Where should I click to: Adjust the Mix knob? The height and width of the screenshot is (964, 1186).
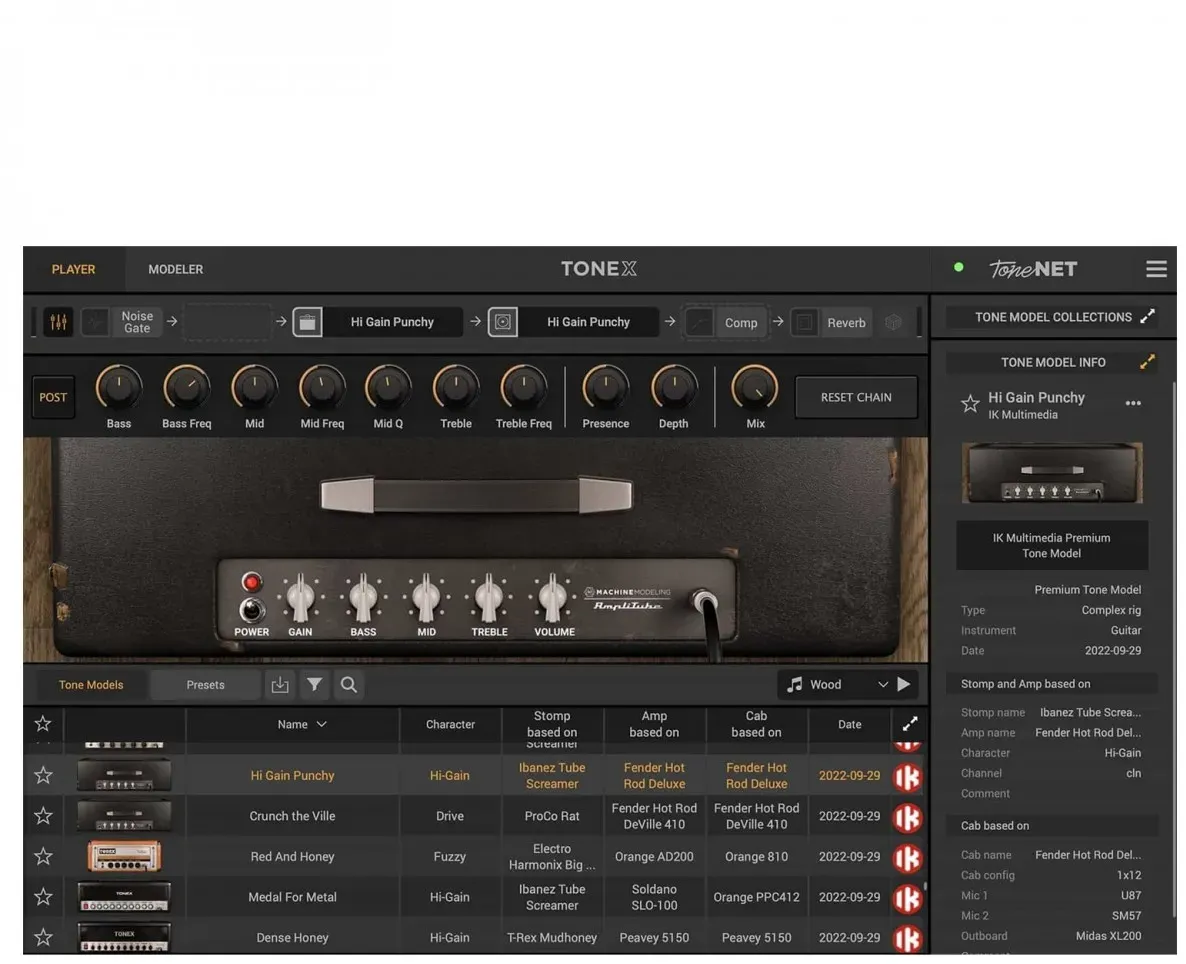(x=754, y=387)
